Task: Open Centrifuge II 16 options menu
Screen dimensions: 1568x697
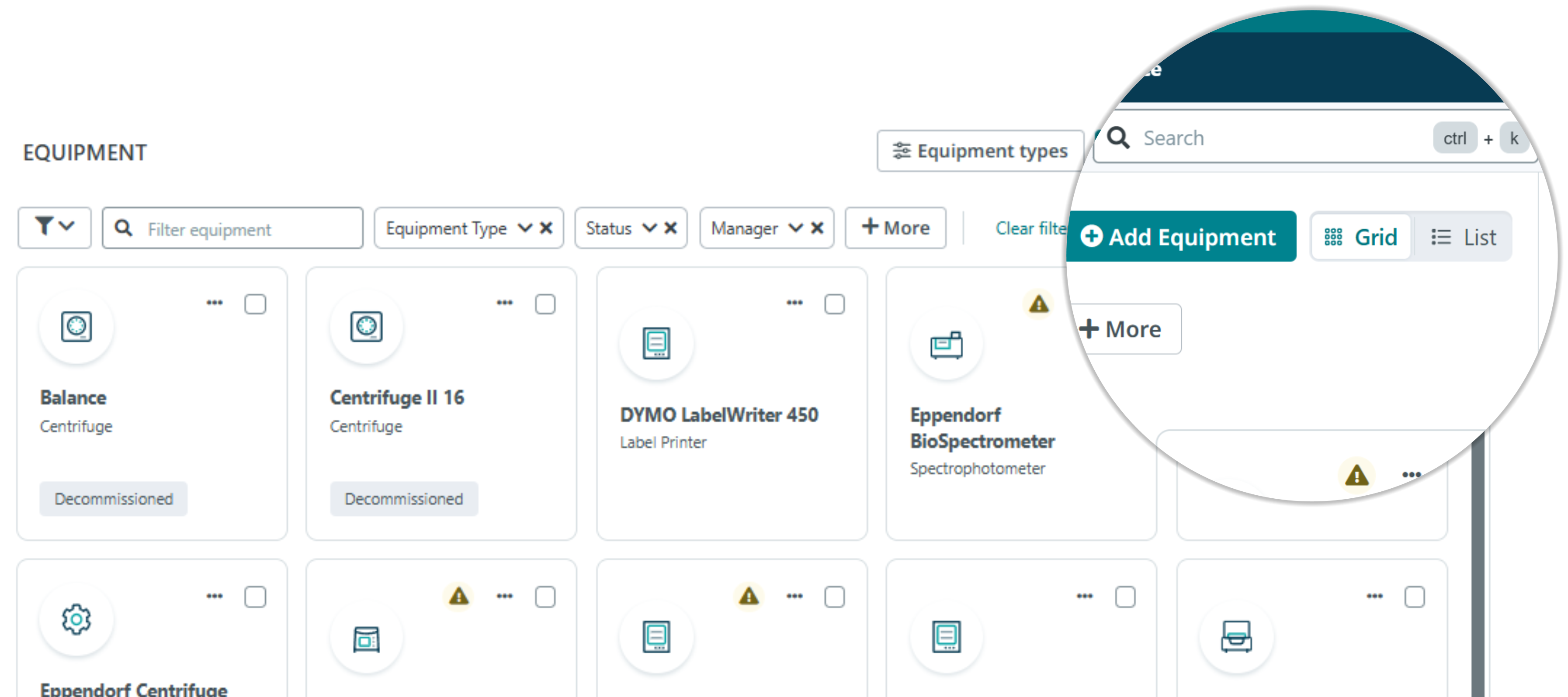Action: coord(504,302)
